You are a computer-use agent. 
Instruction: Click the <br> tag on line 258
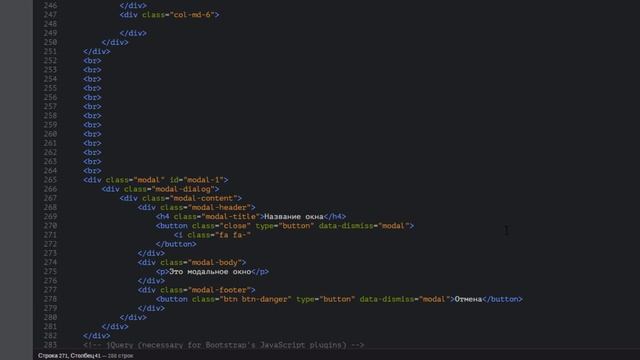pos(92,116)
